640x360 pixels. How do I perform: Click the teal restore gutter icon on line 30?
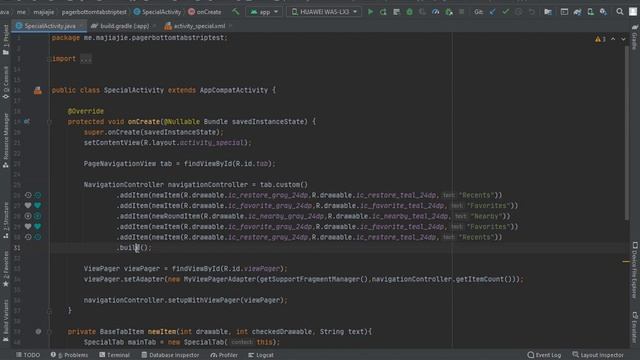(x=38, y=237)
